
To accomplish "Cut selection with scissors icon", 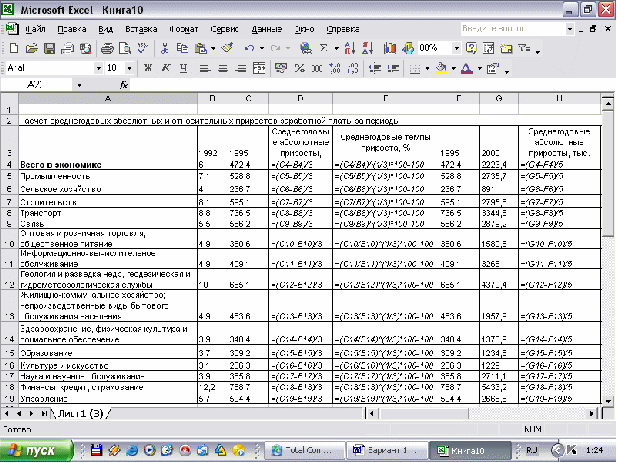I will click(164, 48).
